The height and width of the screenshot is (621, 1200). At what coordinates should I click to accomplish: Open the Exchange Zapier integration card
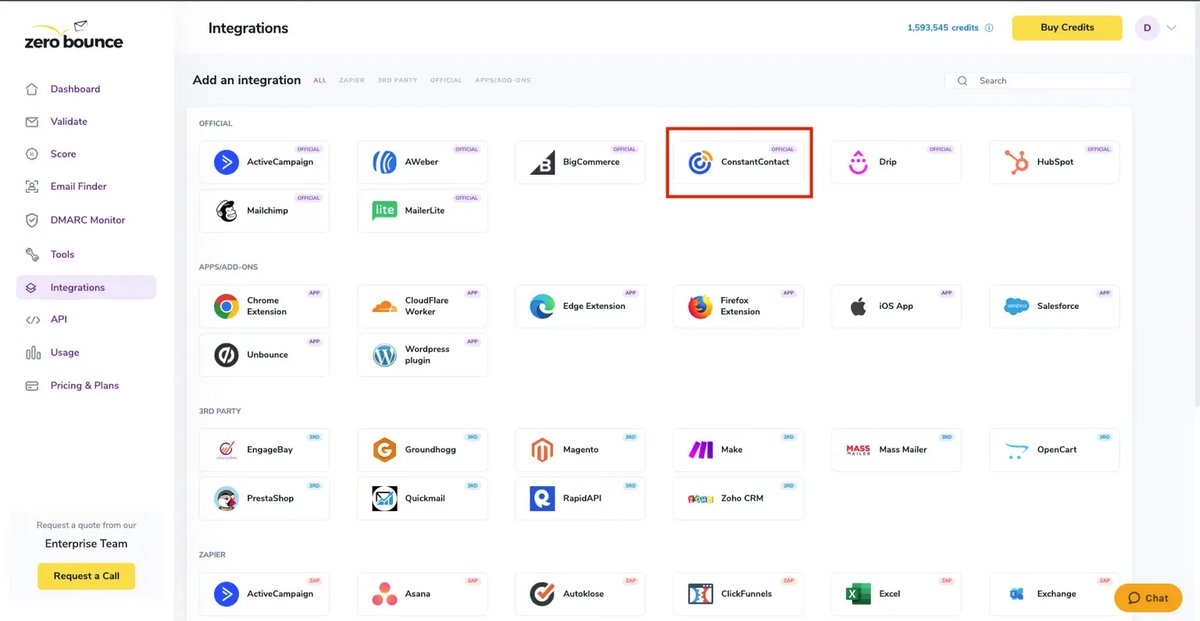click(1054, 594)
